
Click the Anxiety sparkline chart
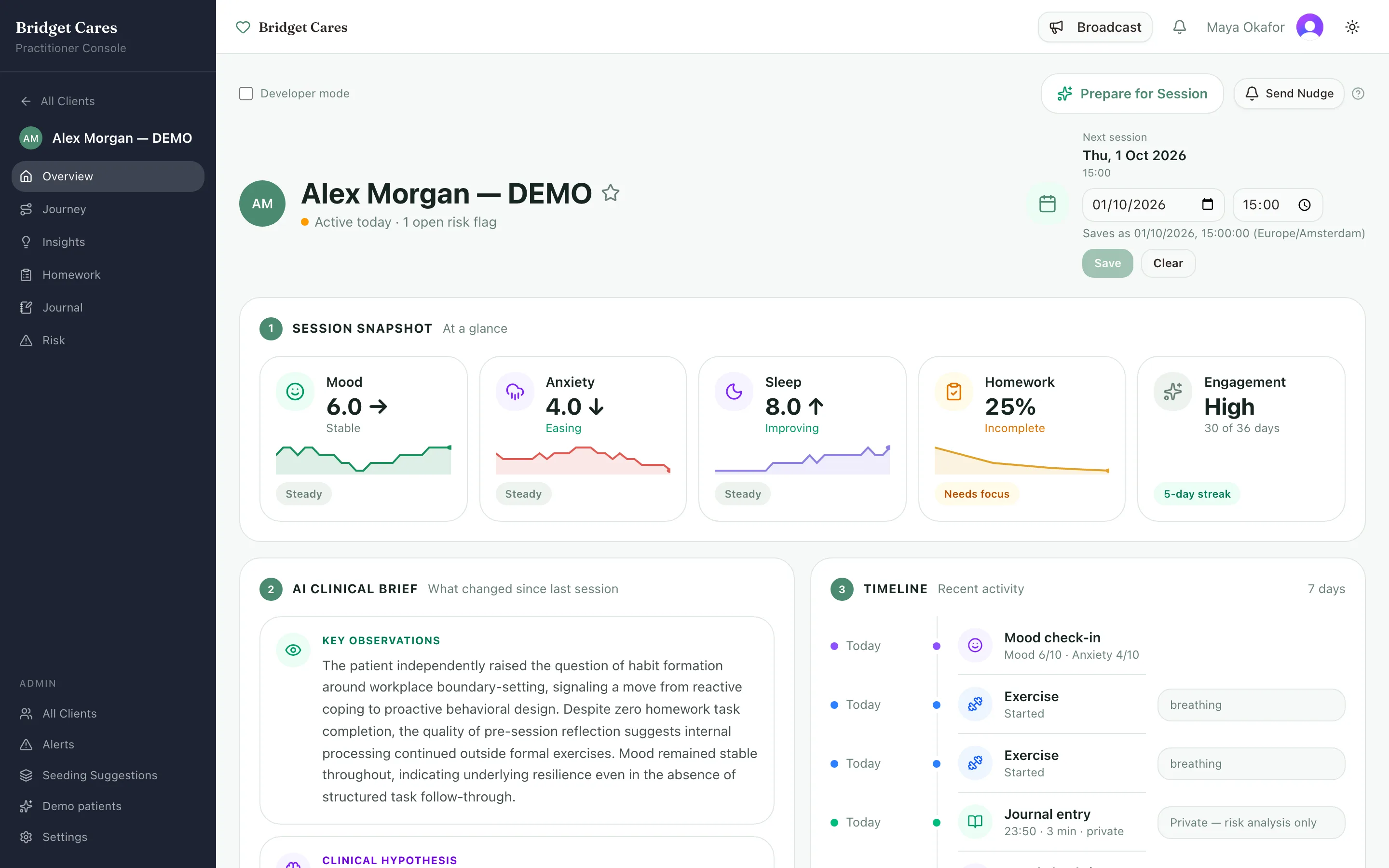(583, 460)
